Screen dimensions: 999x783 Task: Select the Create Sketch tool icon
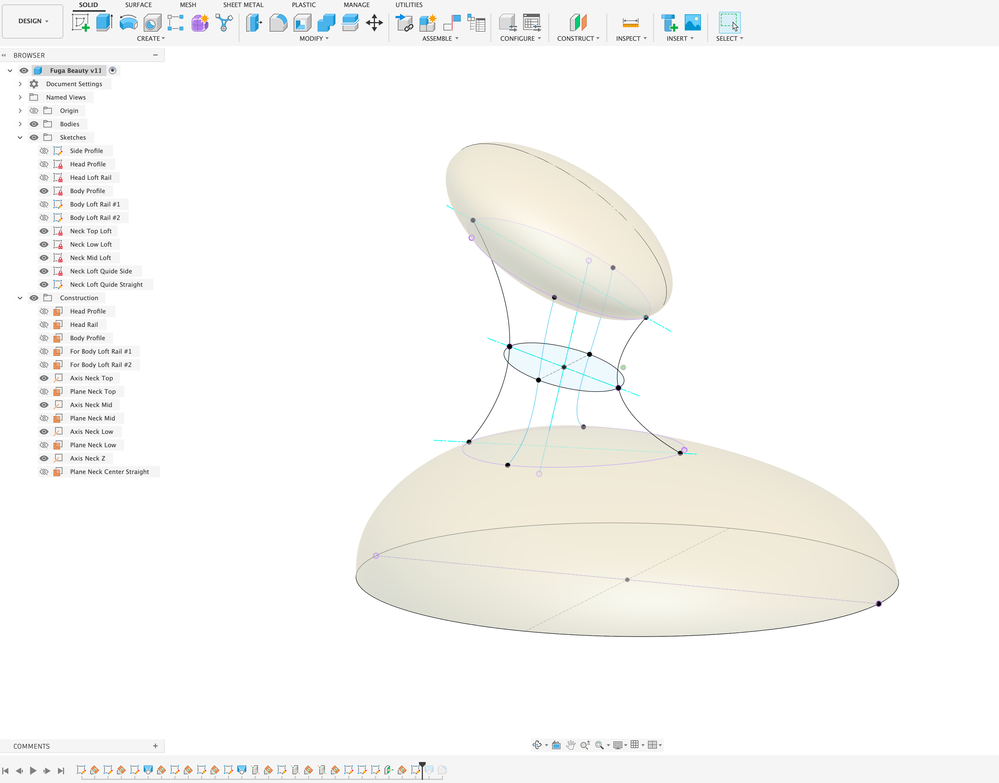[81, 23]
